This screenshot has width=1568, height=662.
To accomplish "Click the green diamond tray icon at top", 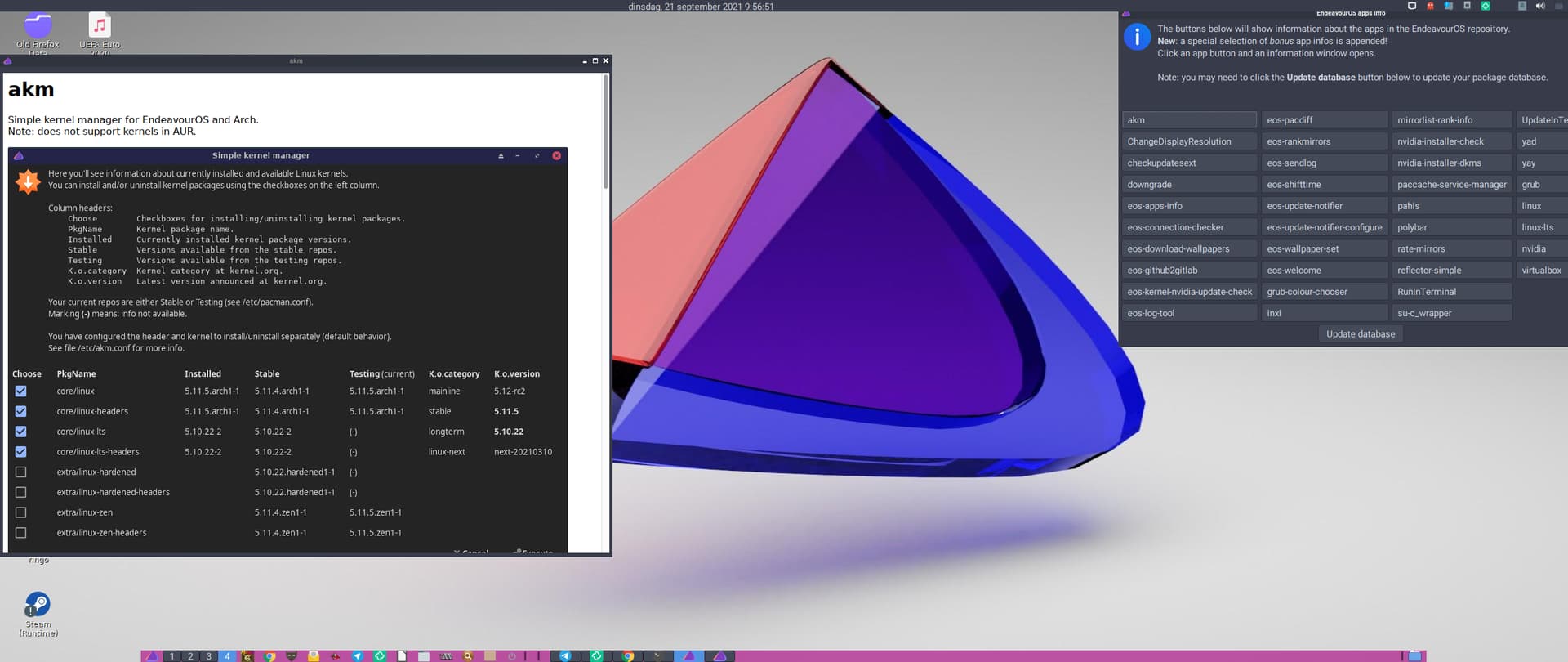I will click(x=1486, y=6).
